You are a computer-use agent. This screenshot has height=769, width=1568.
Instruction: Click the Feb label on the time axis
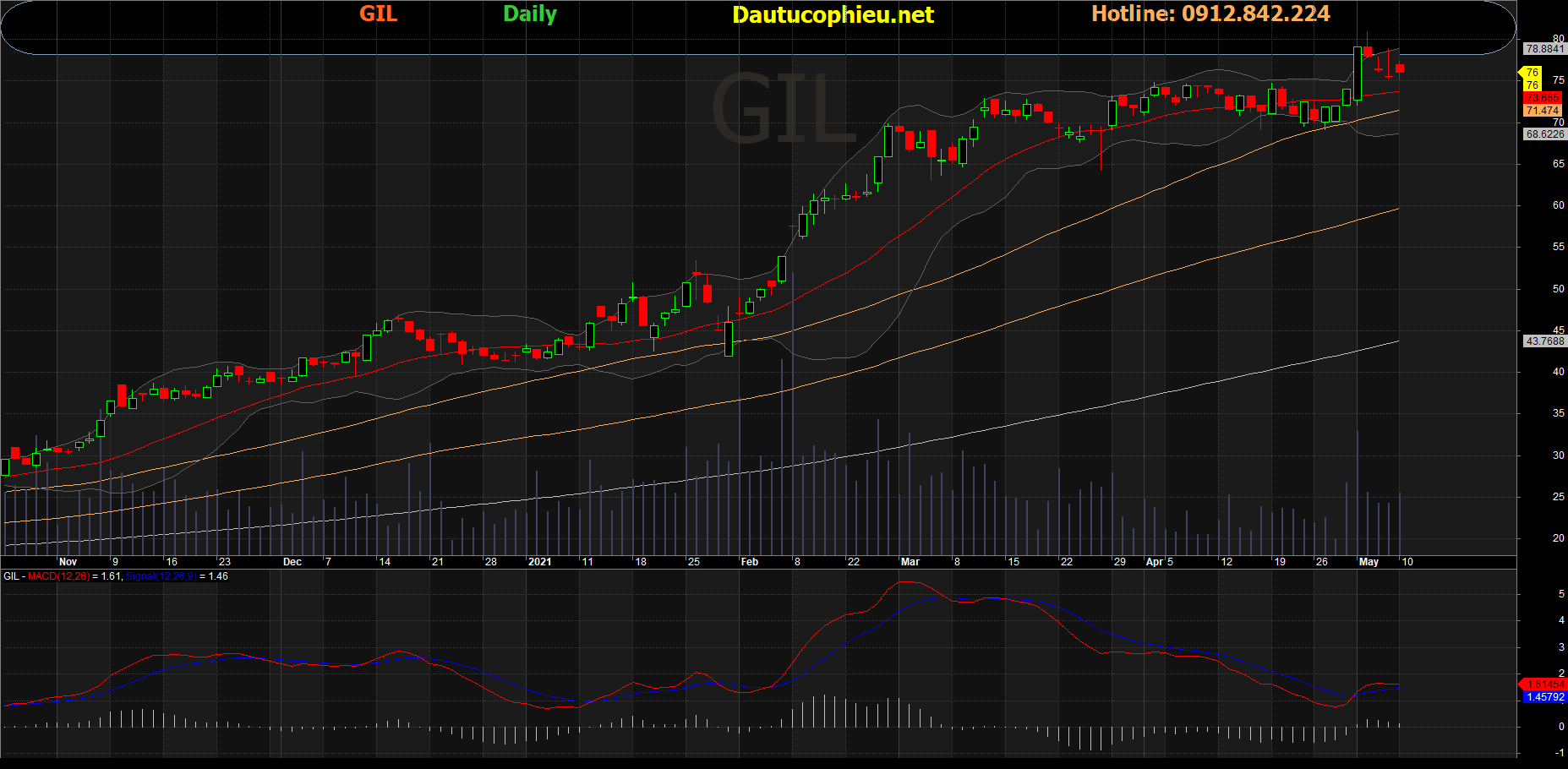pos(750,562)
